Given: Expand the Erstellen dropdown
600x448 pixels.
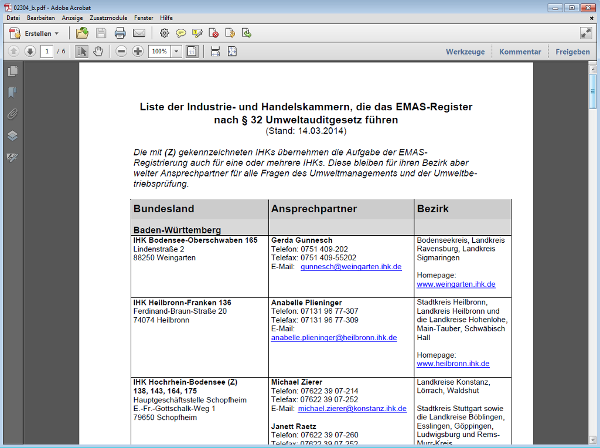Looking at the screenshot, I should [56, 33].
